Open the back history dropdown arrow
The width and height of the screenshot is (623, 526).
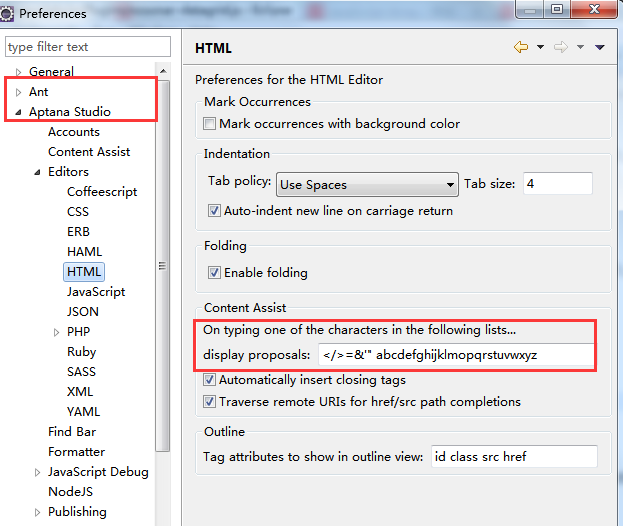click(x=540, y=47)
